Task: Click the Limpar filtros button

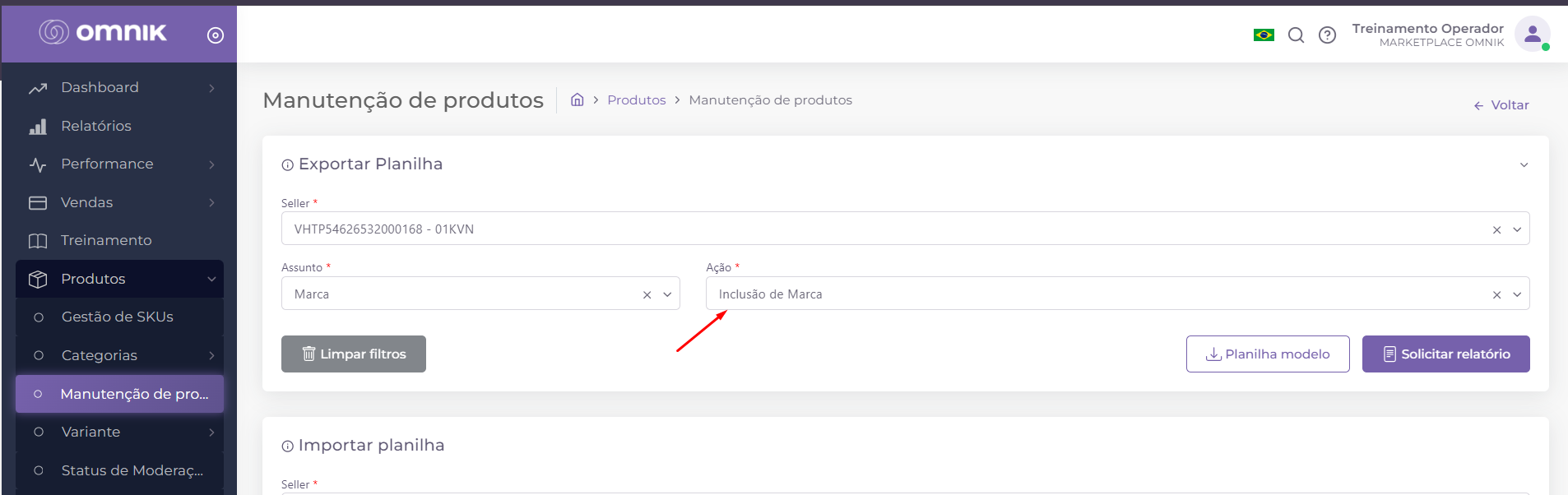Action: tap(354, 354)
